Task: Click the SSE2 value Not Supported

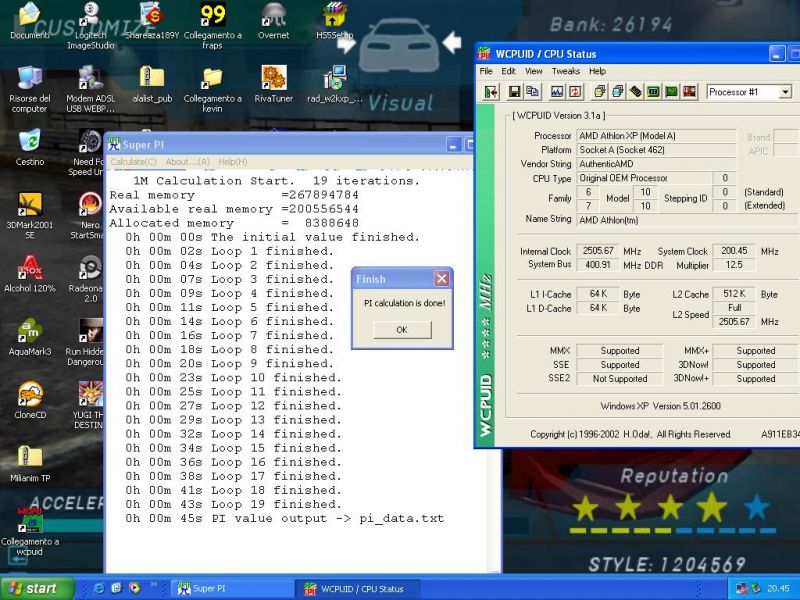Action: [x=620, y=379]
